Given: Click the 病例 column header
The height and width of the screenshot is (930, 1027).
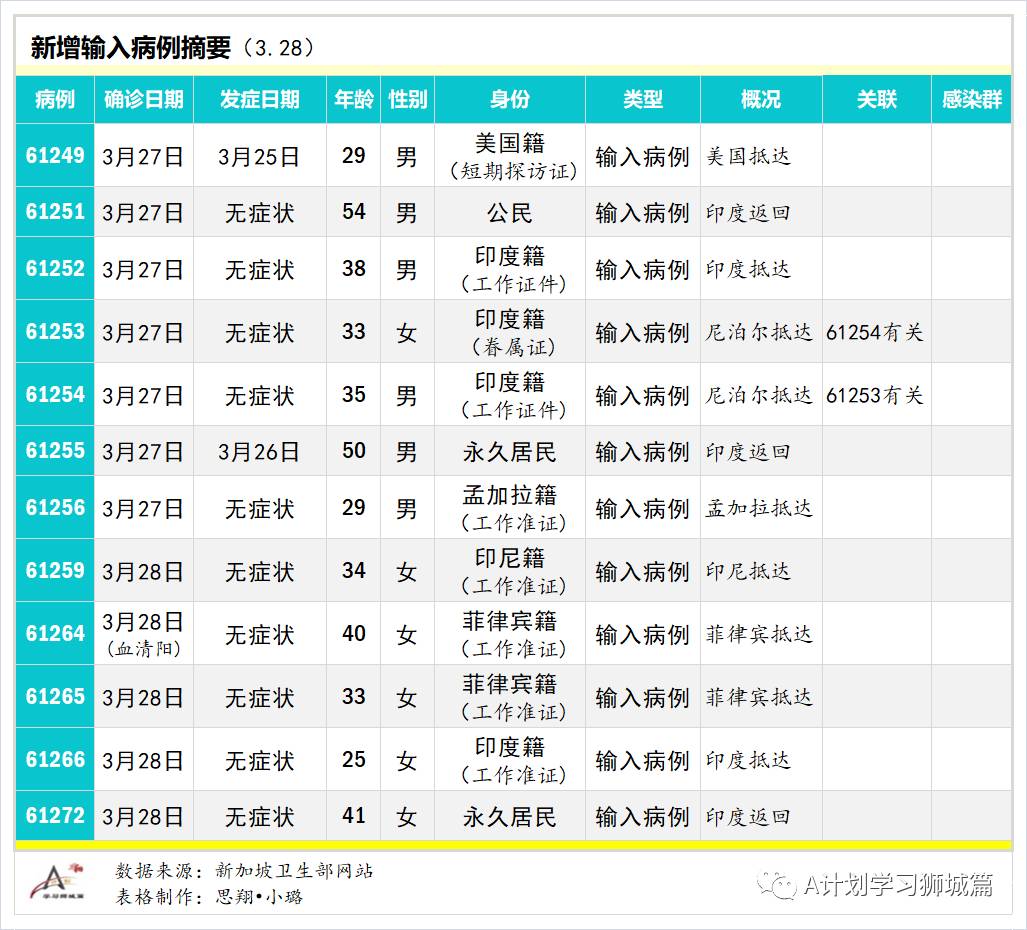Looking at the screenshot, I should 54,101.
